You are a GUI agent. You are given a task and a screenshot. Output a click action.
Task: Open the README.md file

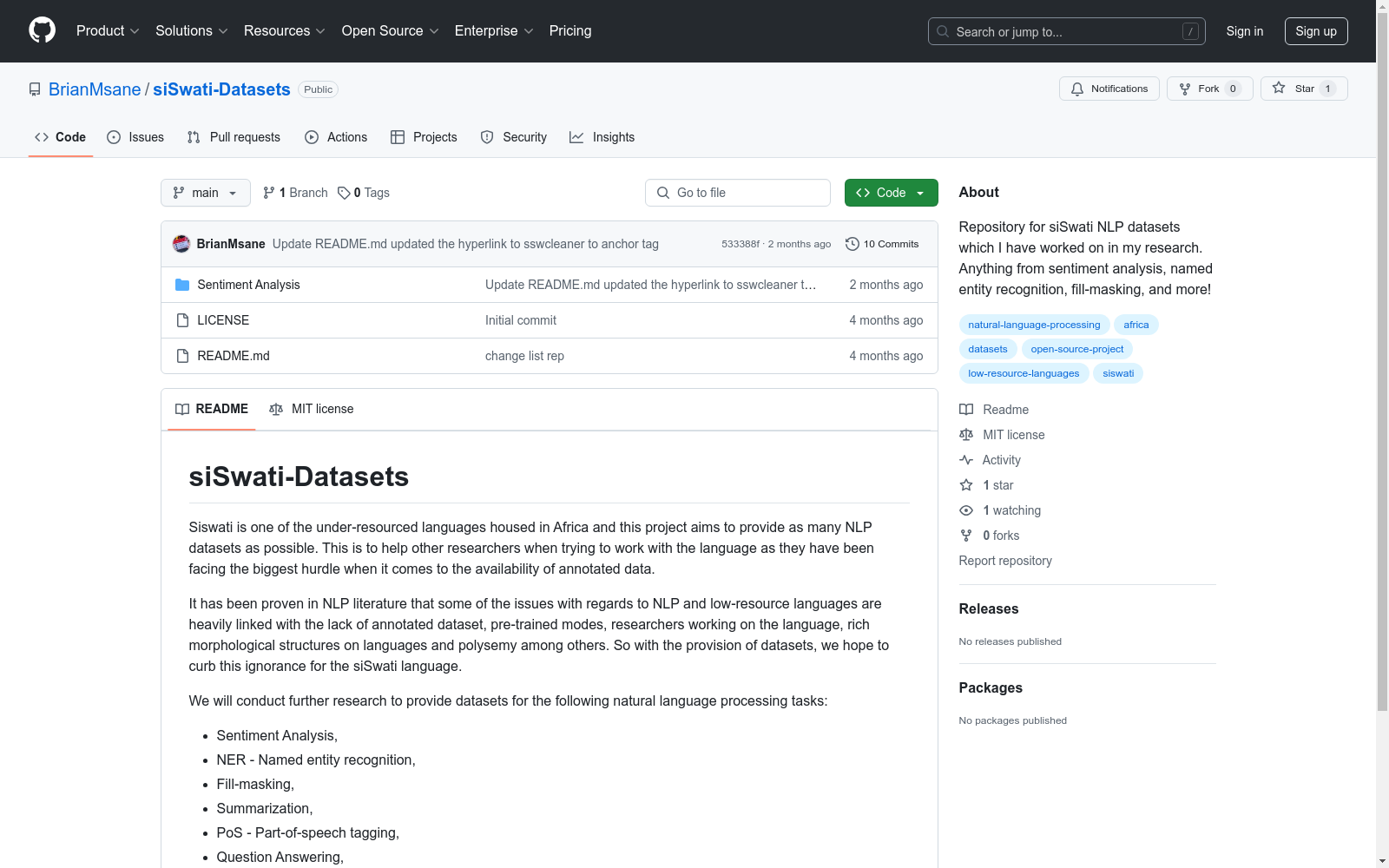pos(234,356)
